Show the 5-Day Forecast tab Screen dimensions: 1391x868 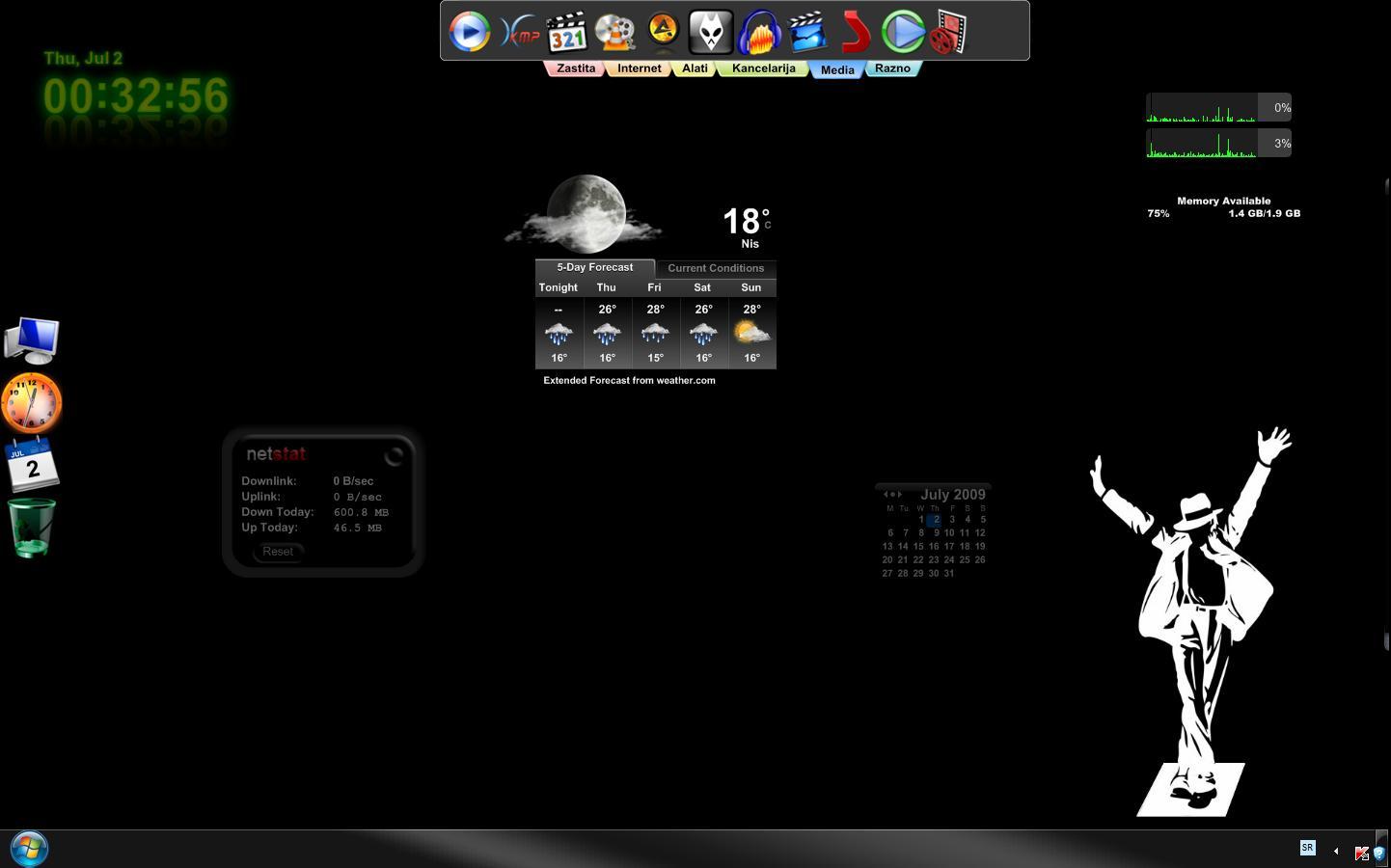595,267
